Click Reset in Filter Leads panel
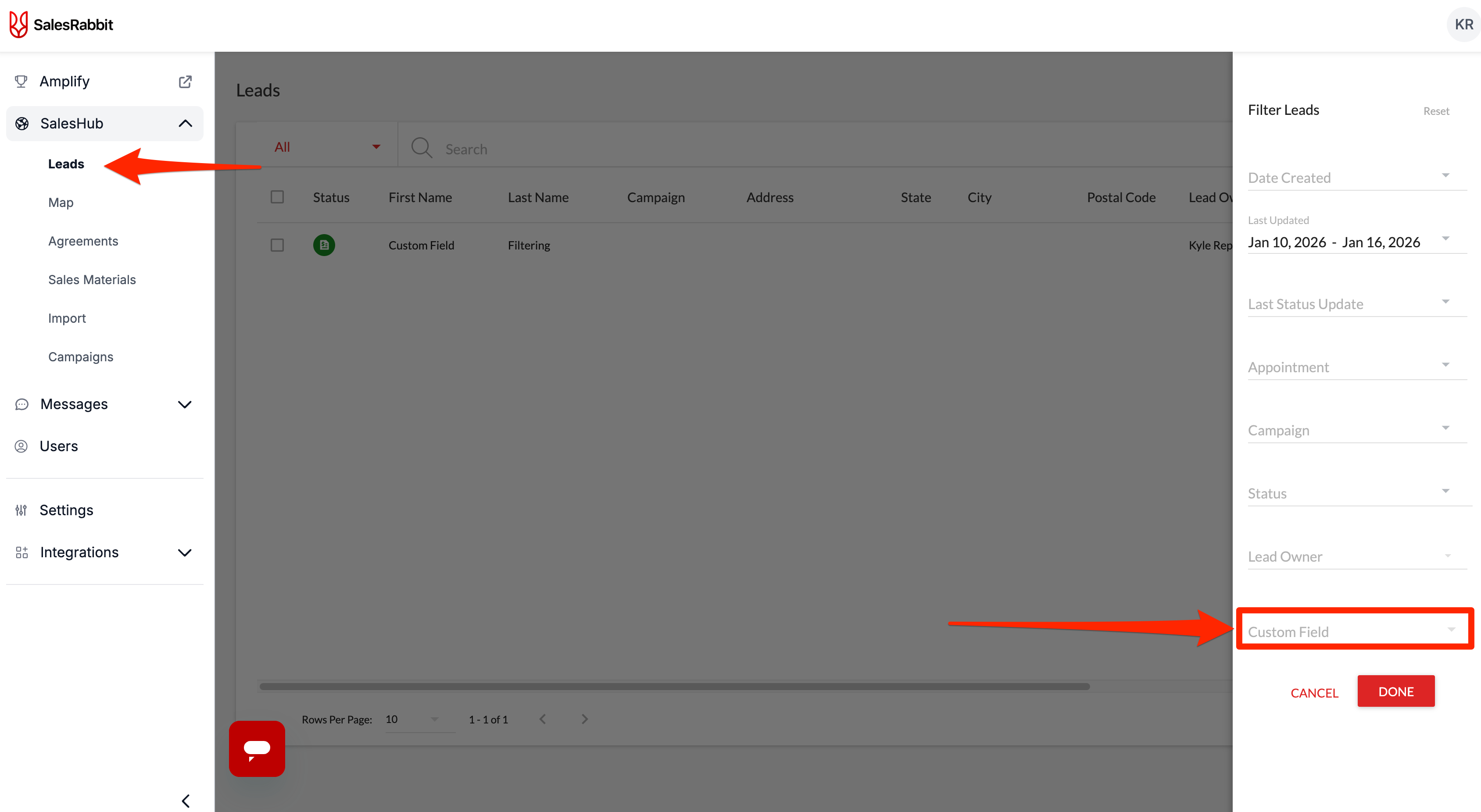 (x=1435, y=111)
